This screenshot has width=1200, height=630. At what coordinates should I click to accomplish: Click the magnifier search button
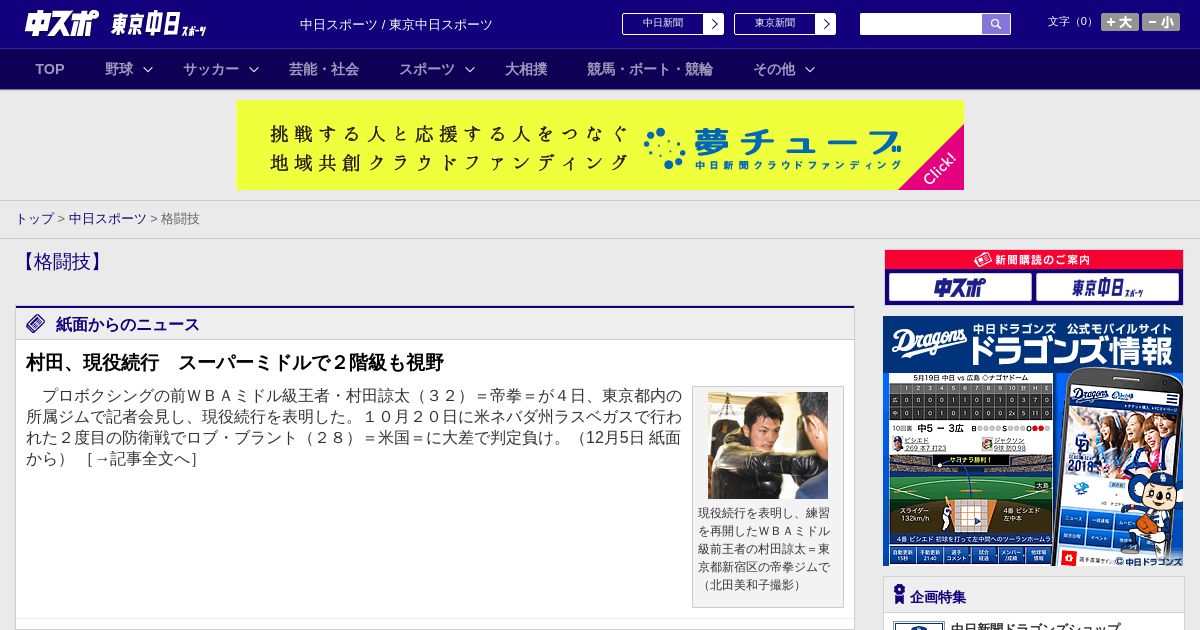pos(996,24)
